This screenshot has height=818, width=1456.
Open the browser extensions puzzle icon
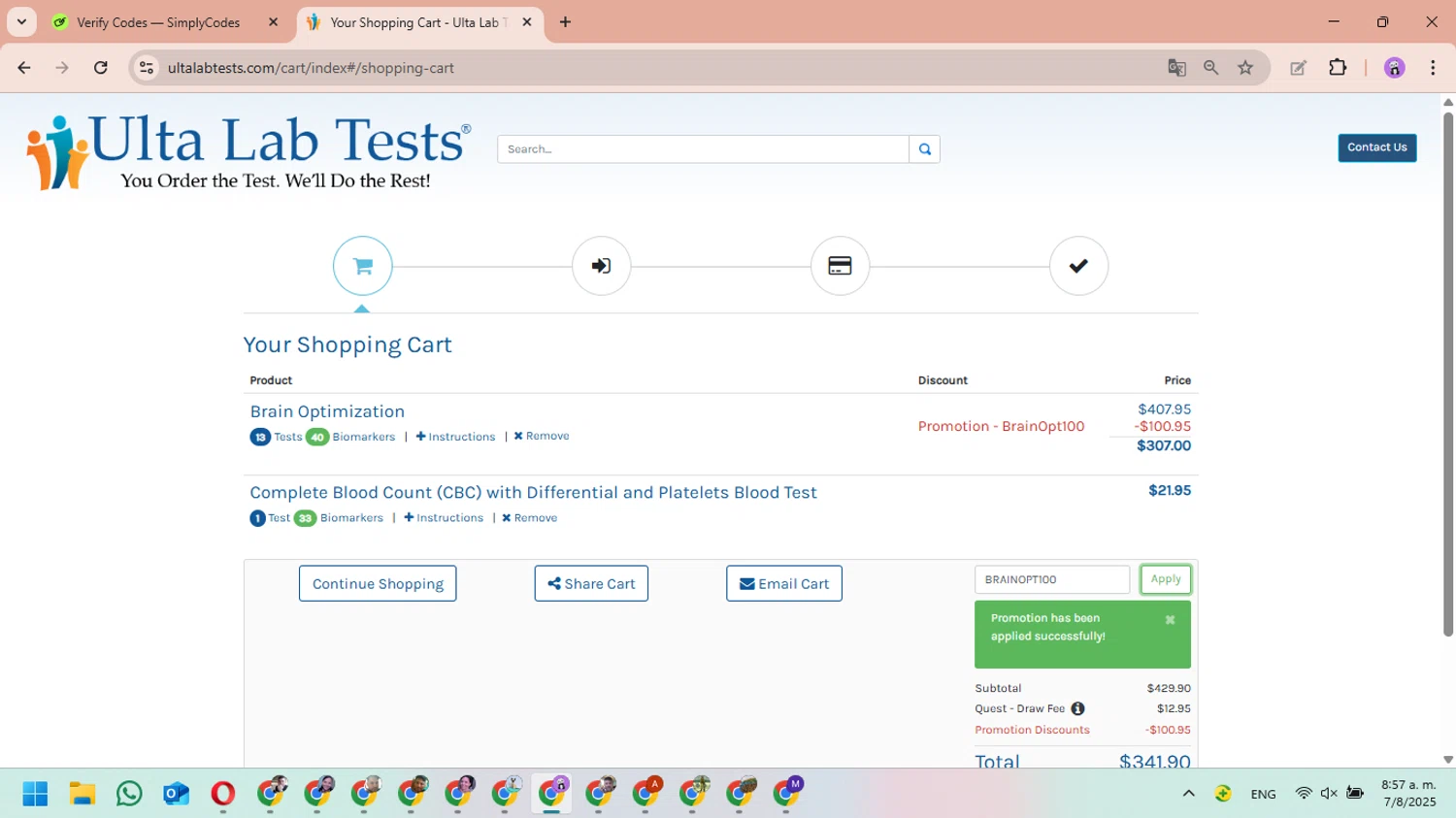coord(1338,68)
